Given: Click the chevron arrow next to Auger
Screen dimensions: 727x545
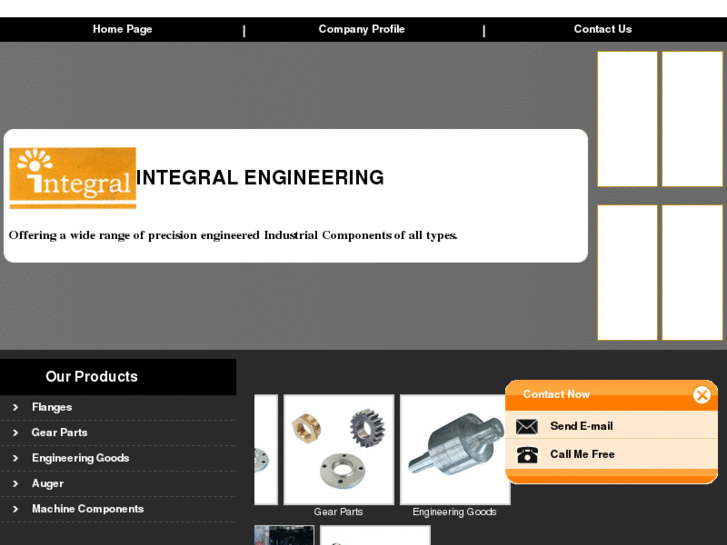Looking at the screenshot, I should (15, 484).
